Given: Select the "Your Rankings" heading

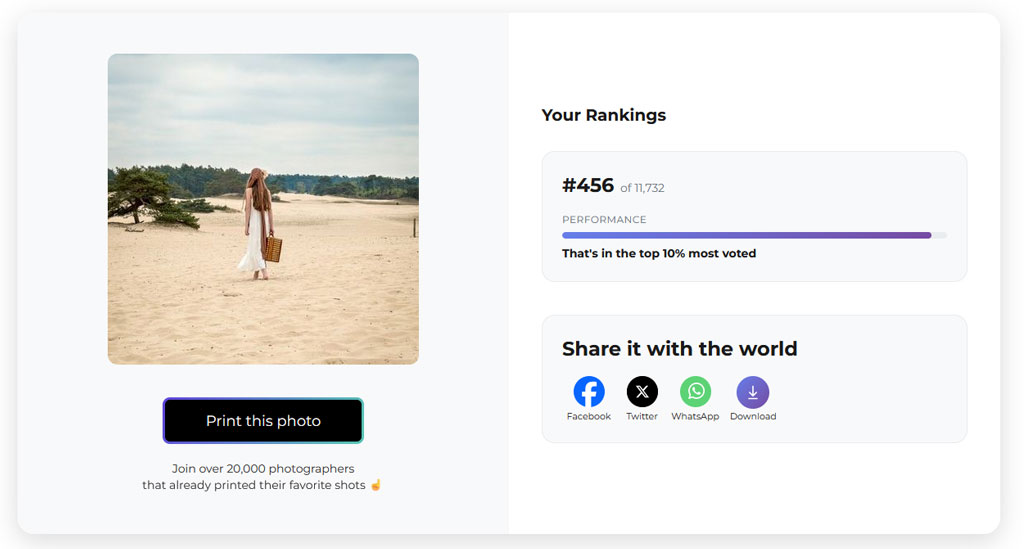Looking at the screenshot, I should tap(603, 115).
